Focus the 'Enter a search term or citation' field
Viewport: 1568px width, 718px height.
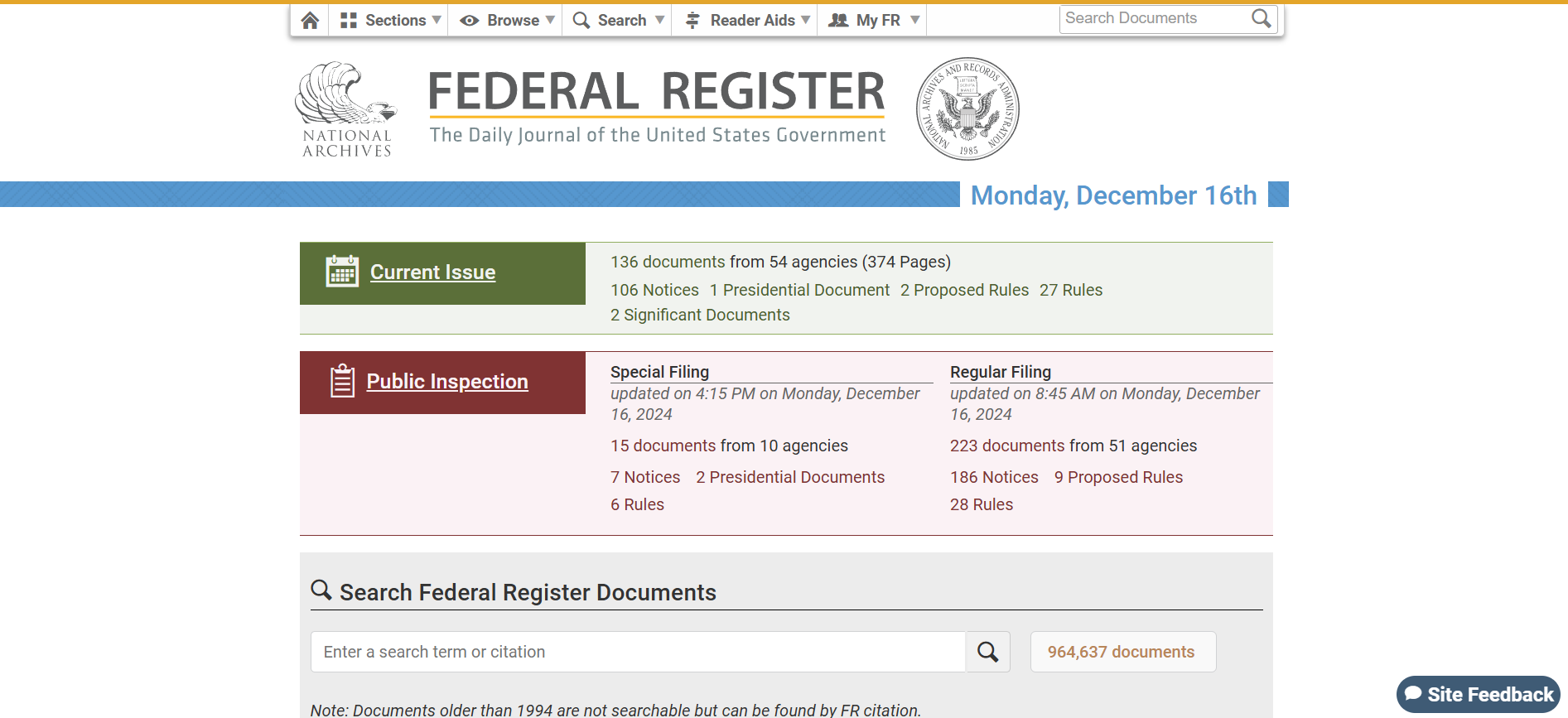pyautogui.click(x=638, y=652)
